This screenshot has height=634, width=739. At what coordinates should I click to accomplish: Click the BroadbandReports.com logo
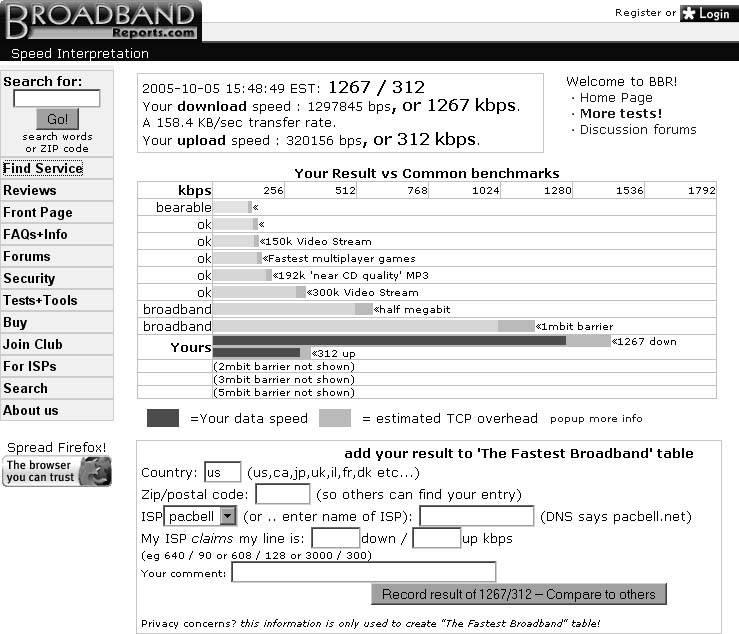pyautogui.click(x=101, y=21)
